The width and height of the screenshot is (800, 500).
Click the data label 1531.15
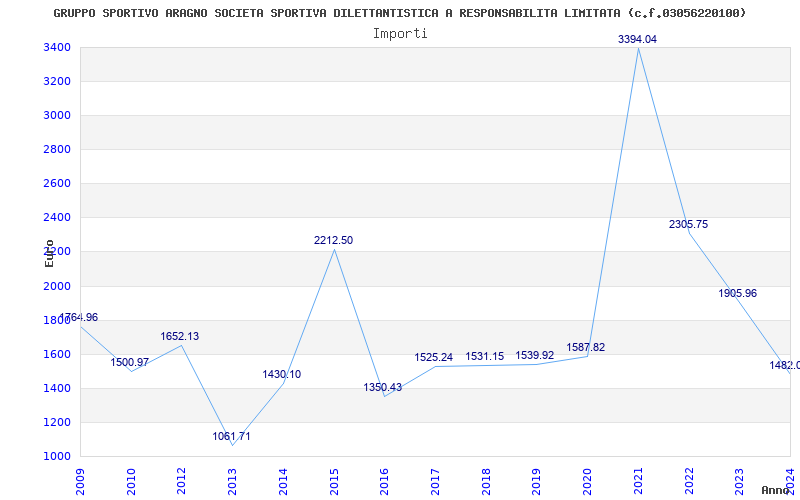click(485, 357)
